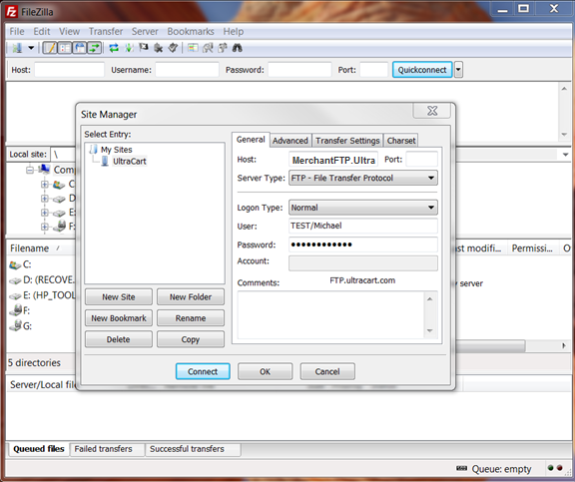Open the Transfer menu
Screen dimensions: 575x482
pyautogui.click(x=106, y=32)
